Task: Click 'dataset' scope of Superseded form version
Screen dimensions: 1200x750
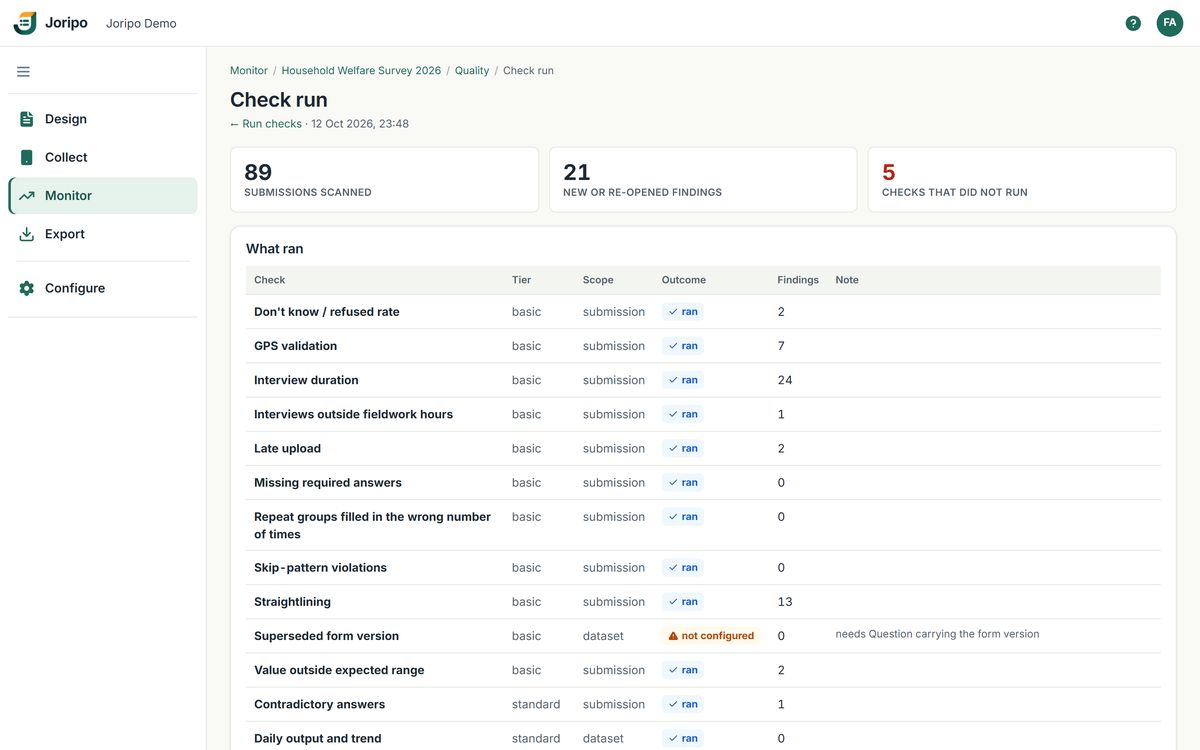Action: (x=603, y=636)
